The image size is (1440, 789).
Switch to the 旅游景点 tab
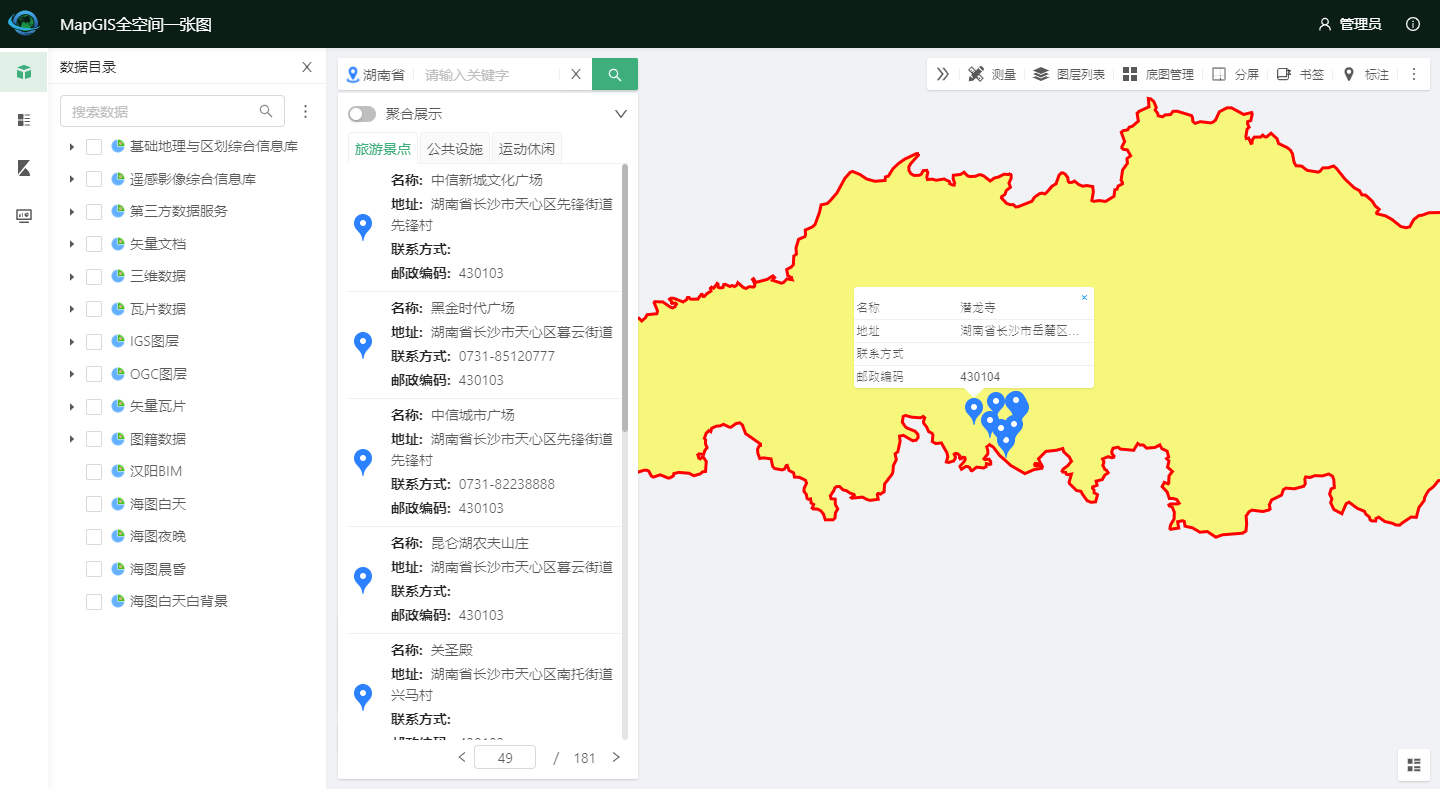pos(383,148)
